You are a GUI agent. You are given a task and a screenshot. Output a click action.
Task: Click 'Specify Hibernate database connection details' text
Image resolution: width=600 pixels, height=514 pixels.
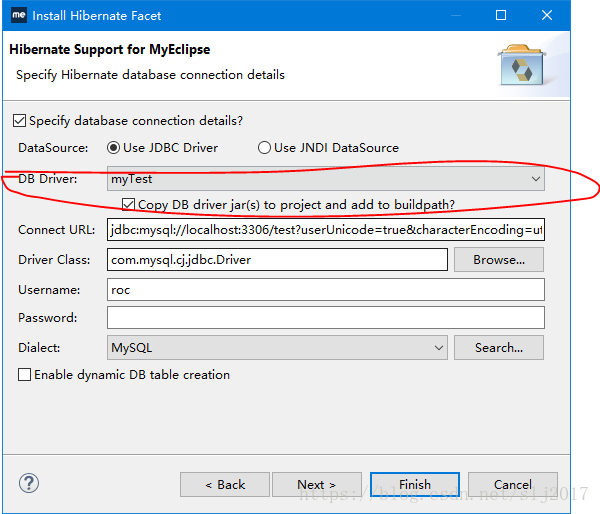[150, 75]
